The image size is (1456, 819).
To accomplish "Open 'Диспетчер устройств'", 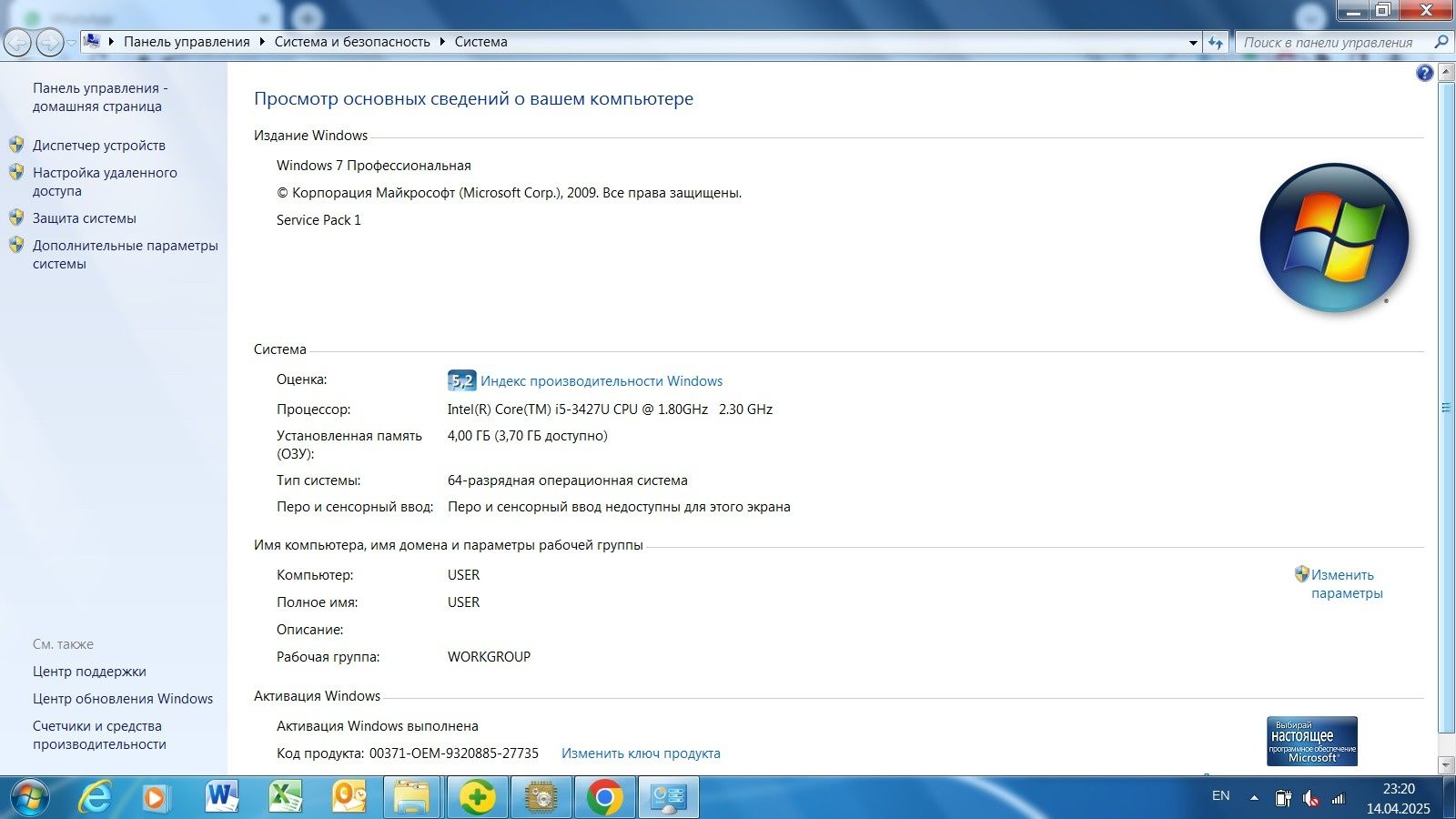I will 99,146.
